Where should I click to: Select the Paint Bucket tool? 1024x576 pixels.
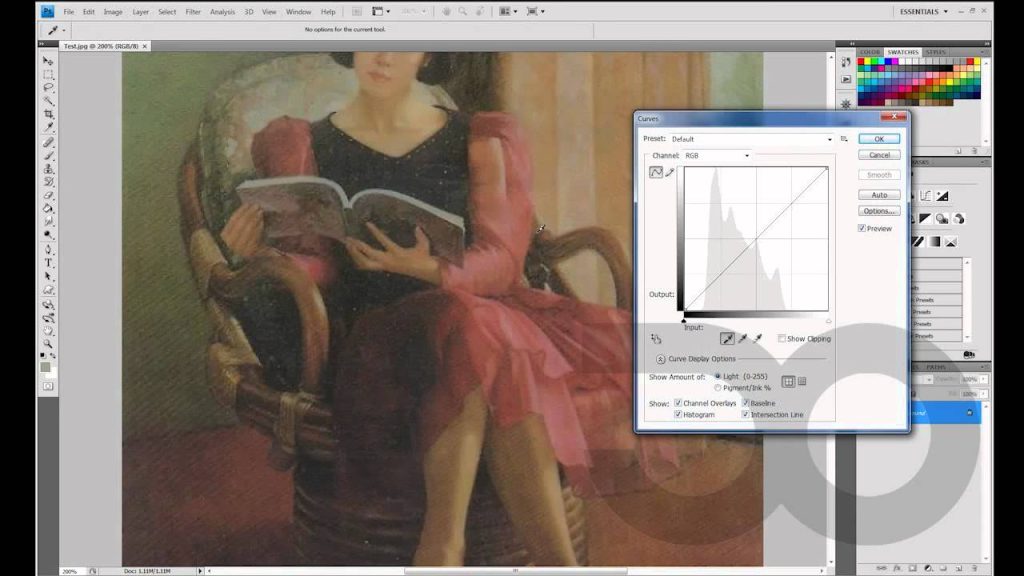48,208
